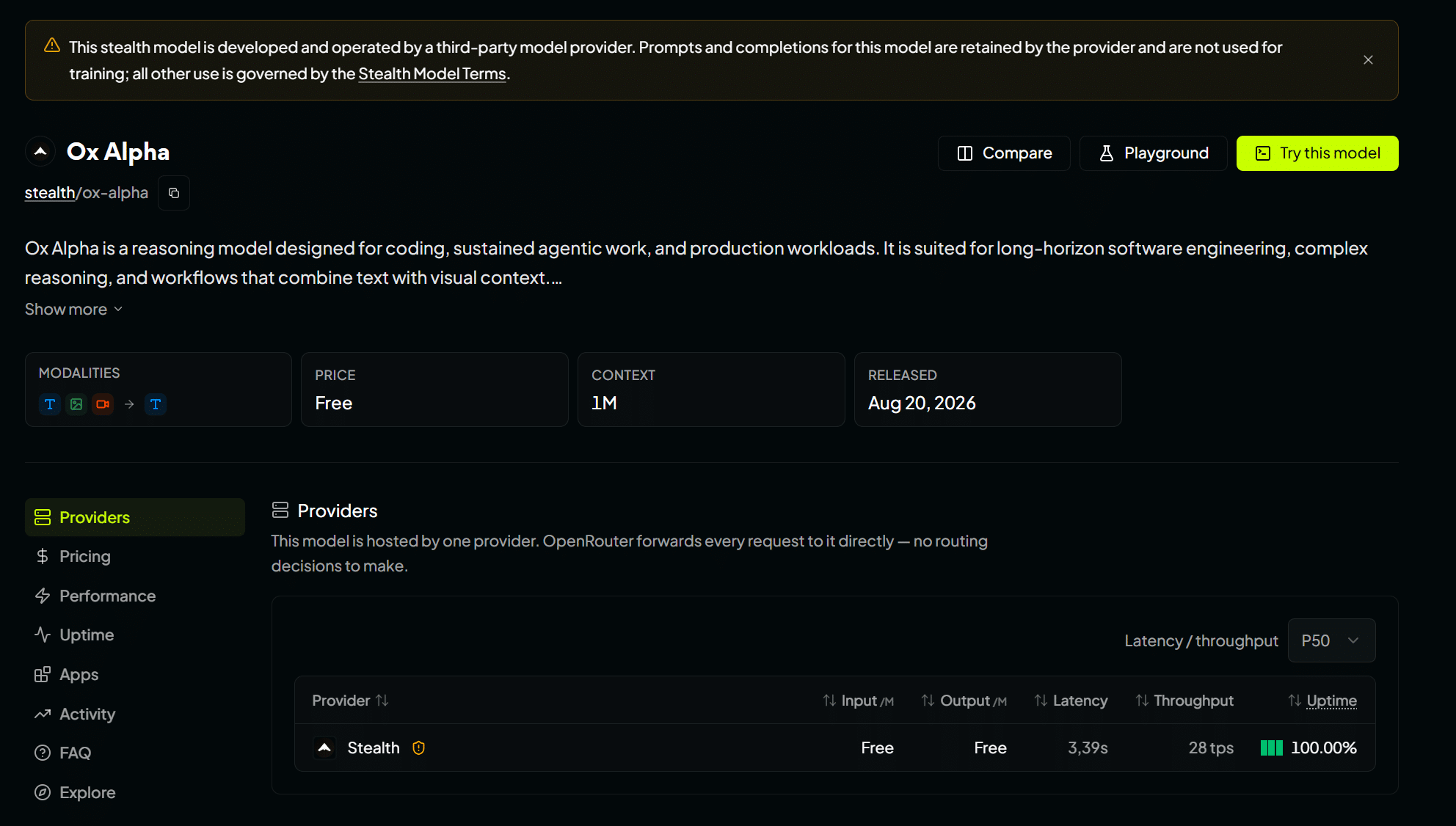Sort by Latency column
Viewport: 1456px width, 826px height.
(1071, 701)
